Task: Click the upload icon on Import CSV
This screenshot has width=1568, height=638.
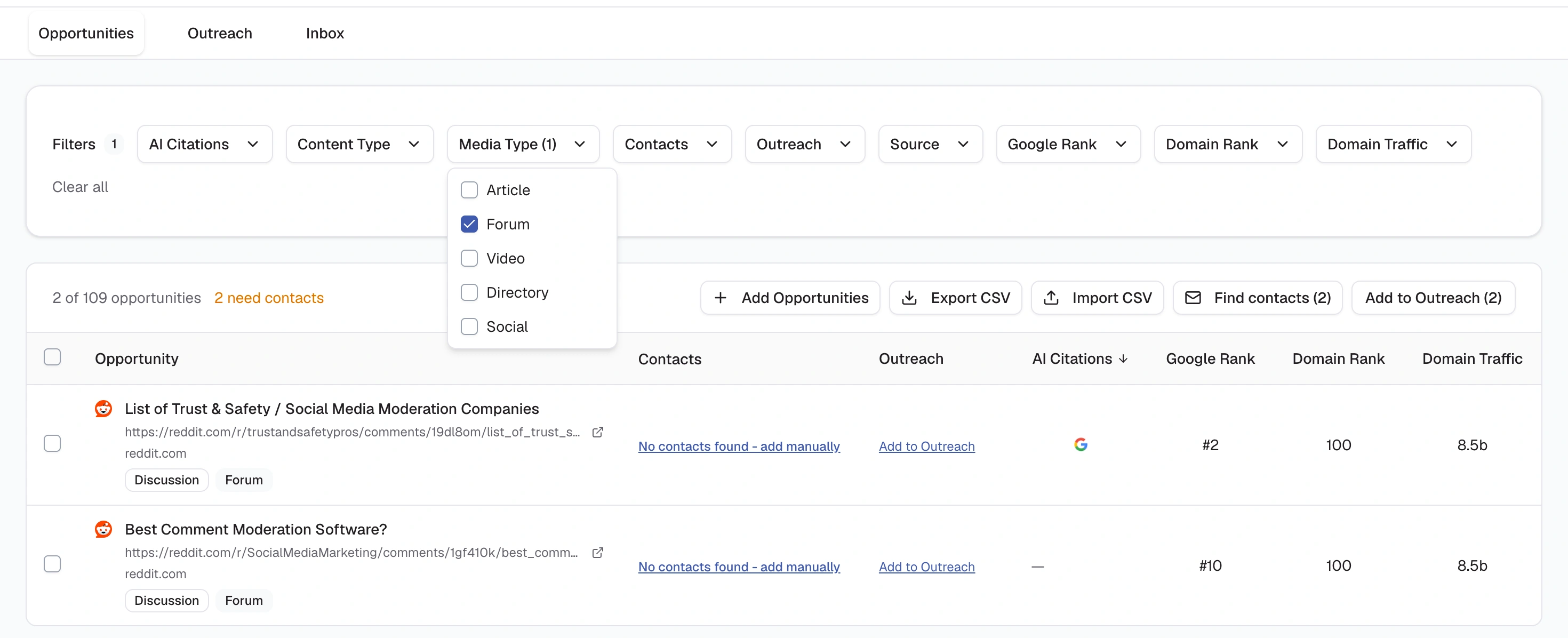Action: click(1051, 298)
